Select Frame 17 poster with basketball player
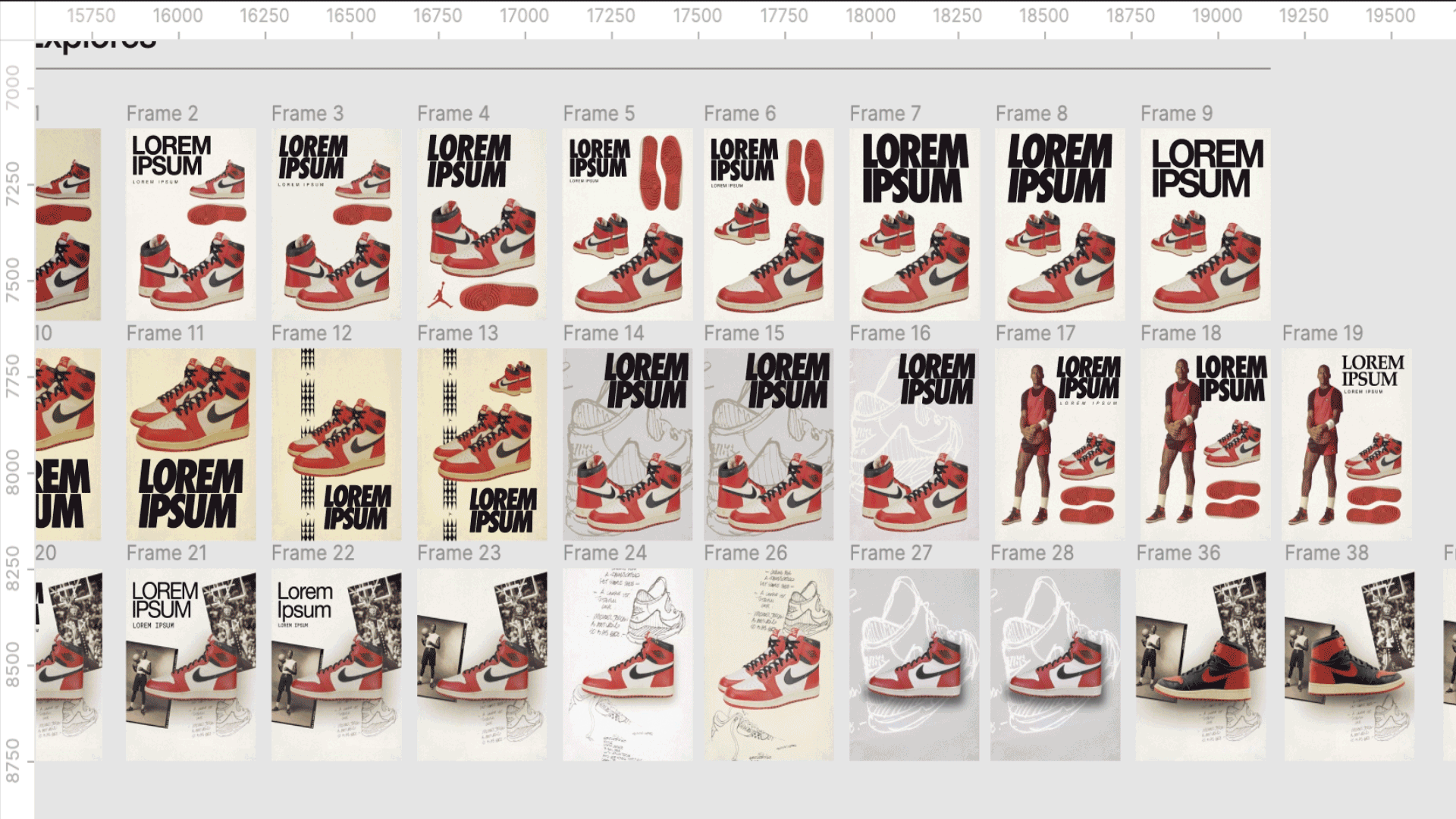 point(1059,444)
